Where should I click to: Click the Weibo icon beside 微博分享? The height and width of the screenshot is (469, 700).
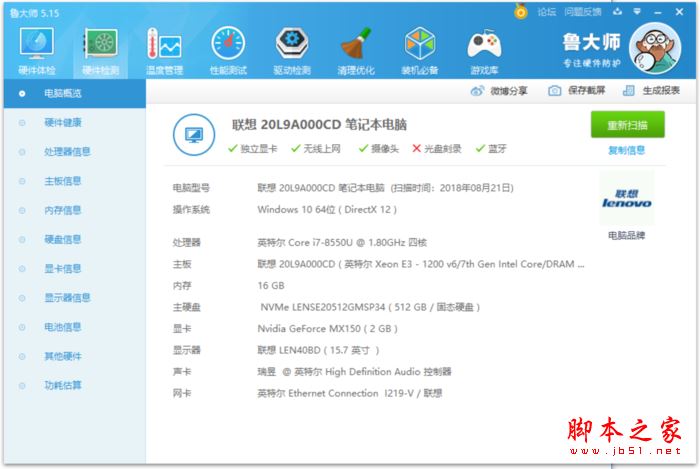(477, 91)
